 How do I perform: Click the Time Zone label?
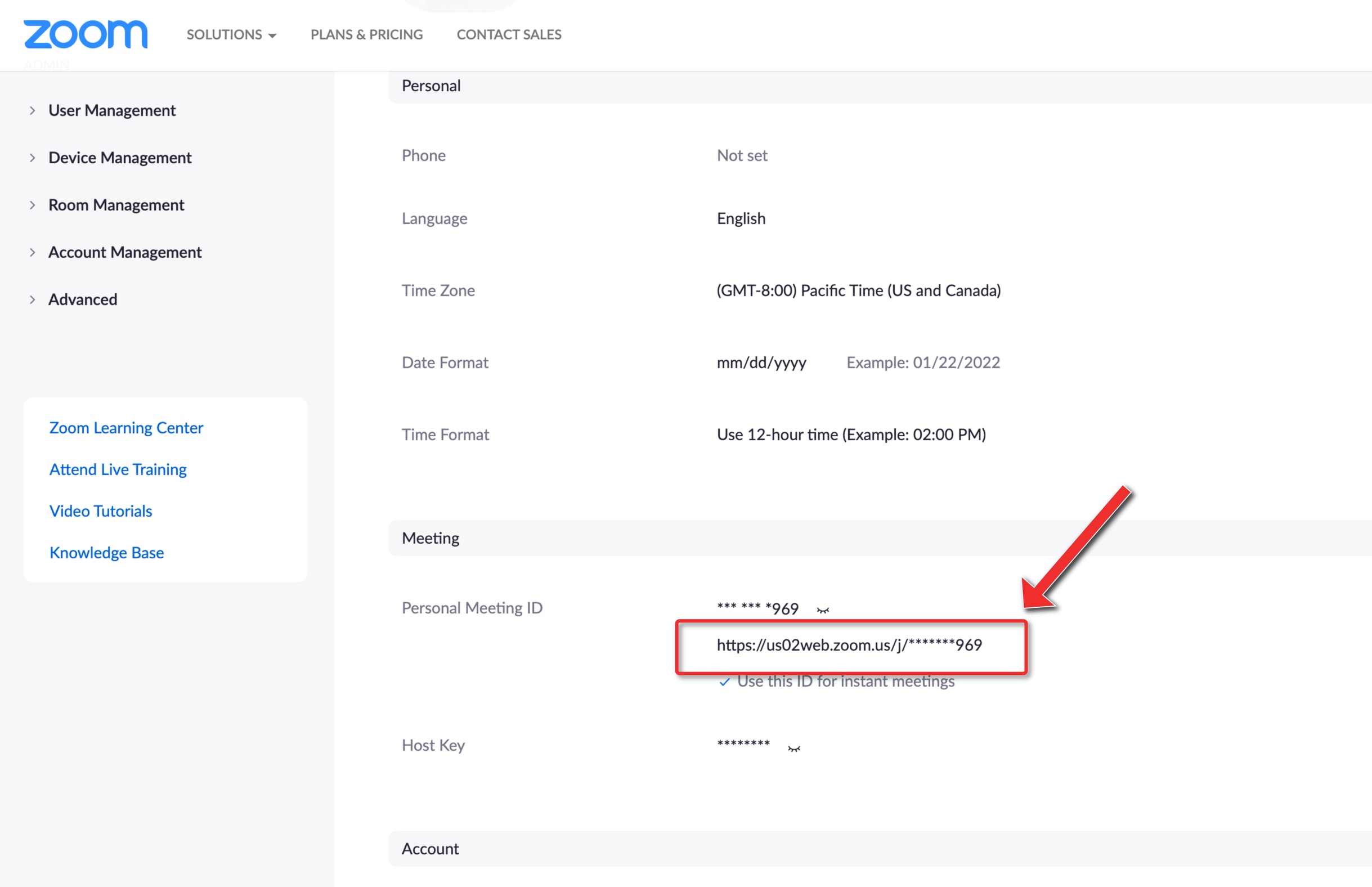(438, 290)
